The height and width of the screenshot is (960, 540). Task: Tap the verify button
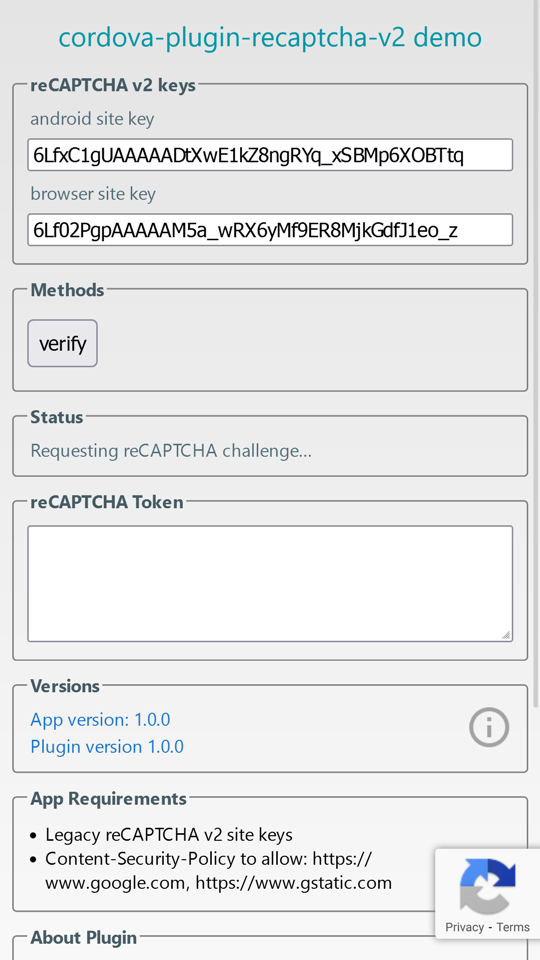coord(62,343)
